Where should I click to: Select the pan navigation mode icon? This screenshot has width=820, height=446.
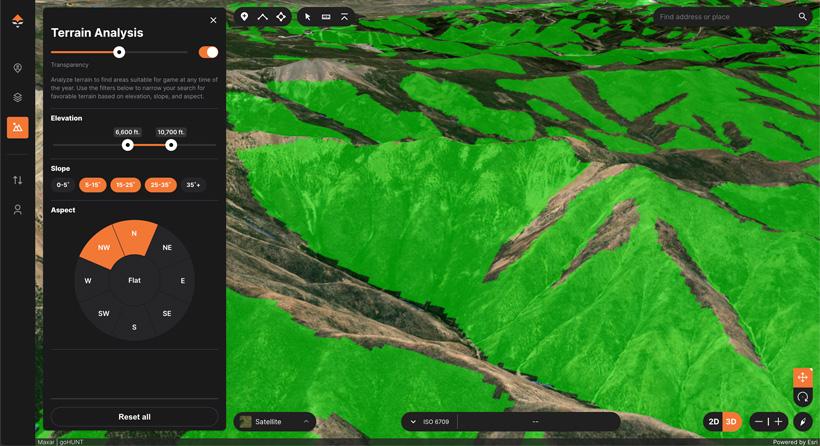803,378
